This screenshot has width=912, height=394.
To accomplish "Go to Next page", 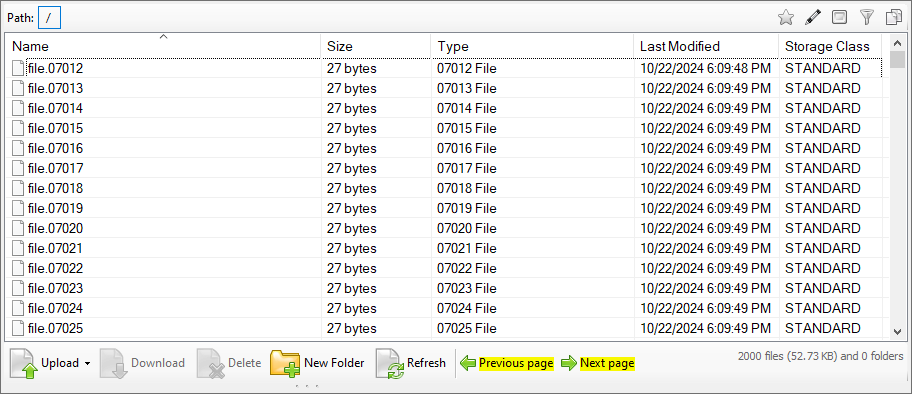I will click(x=597, y=363).
